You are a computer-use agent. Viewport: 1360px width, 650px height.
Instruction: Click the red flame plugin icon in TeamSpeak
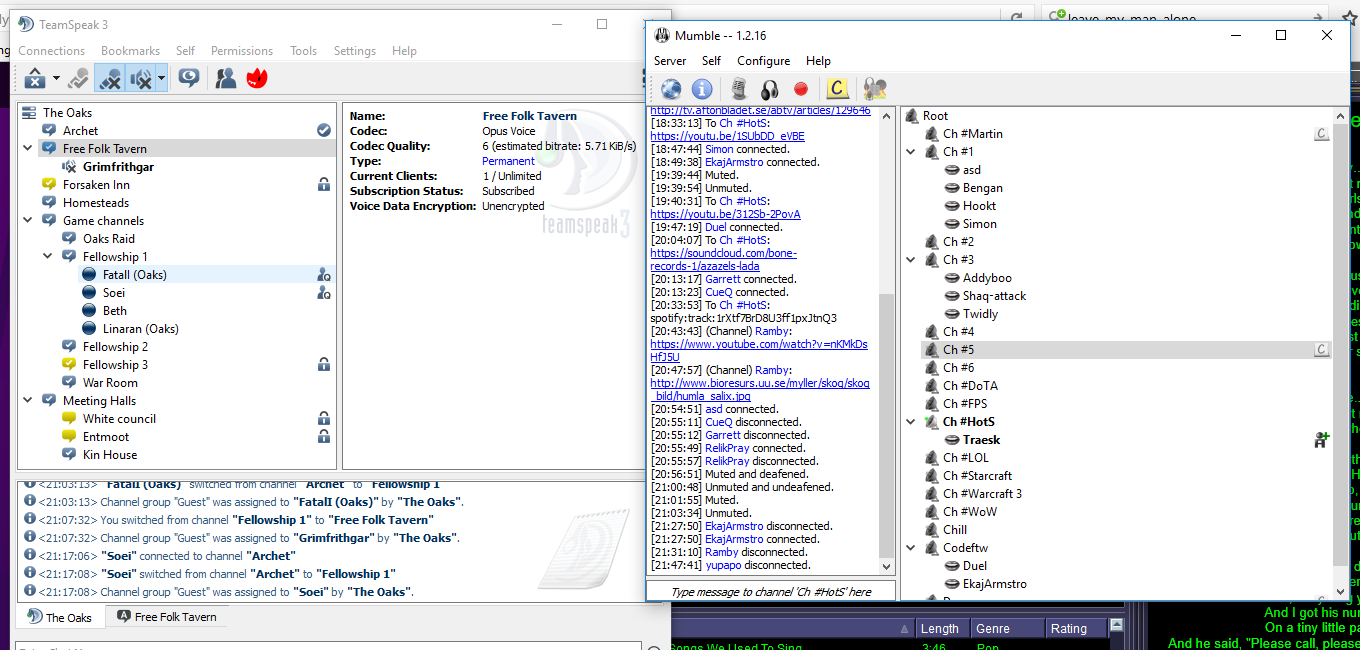[256, 77]
